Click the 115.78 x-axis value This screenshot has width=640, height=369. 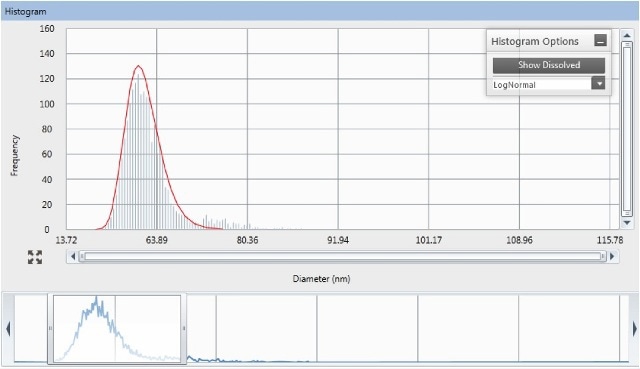610,240
